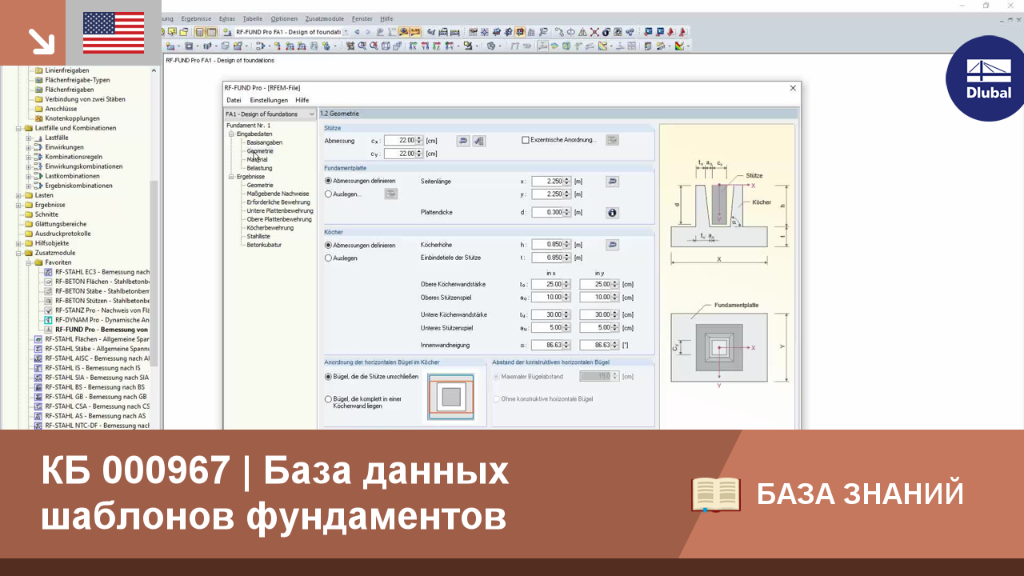Open Köcherbewehrung results entry
The width and height of the screenshot is (1024, 576).
[270, 228]
